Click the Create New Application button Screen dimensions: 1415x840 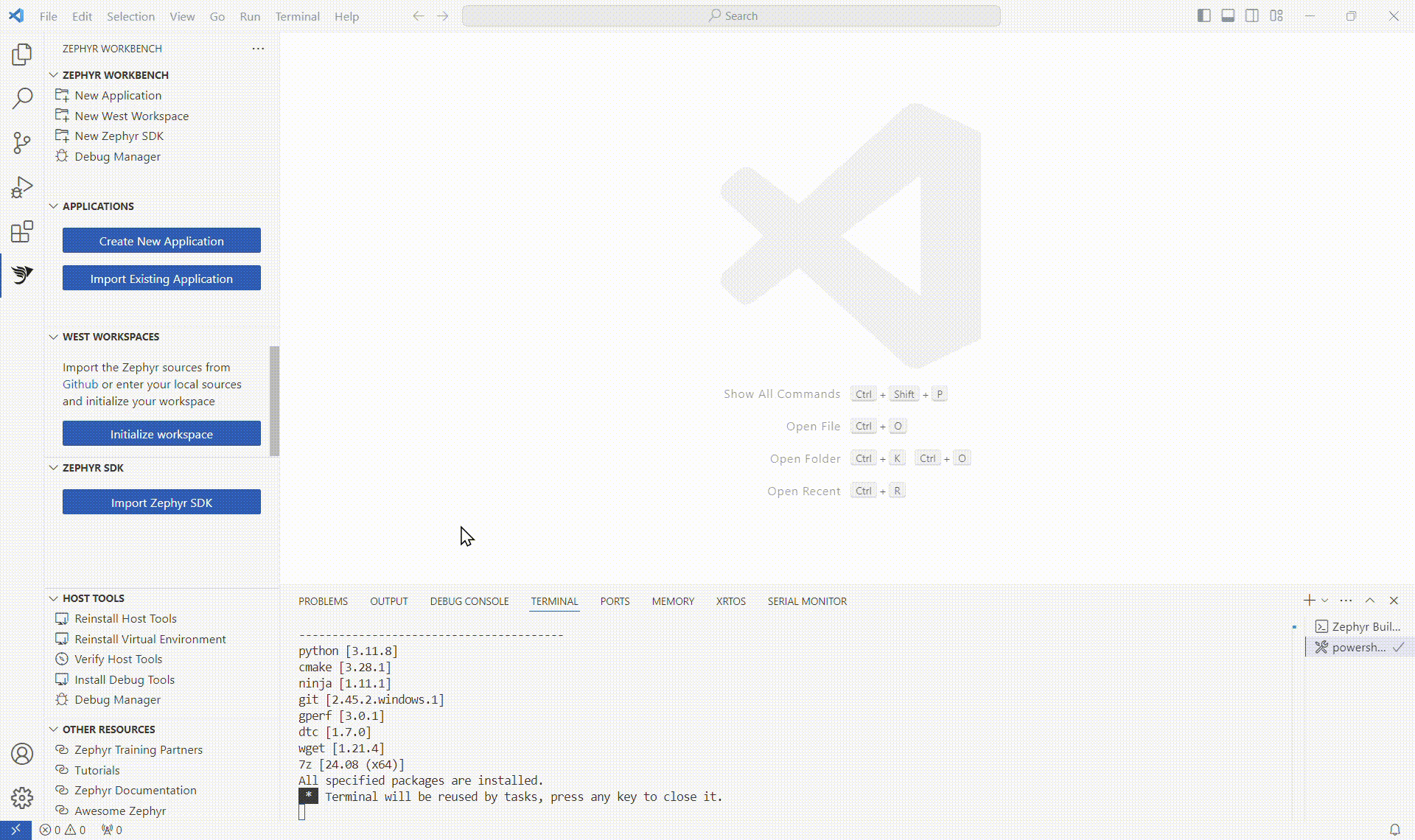coord(161,240)
